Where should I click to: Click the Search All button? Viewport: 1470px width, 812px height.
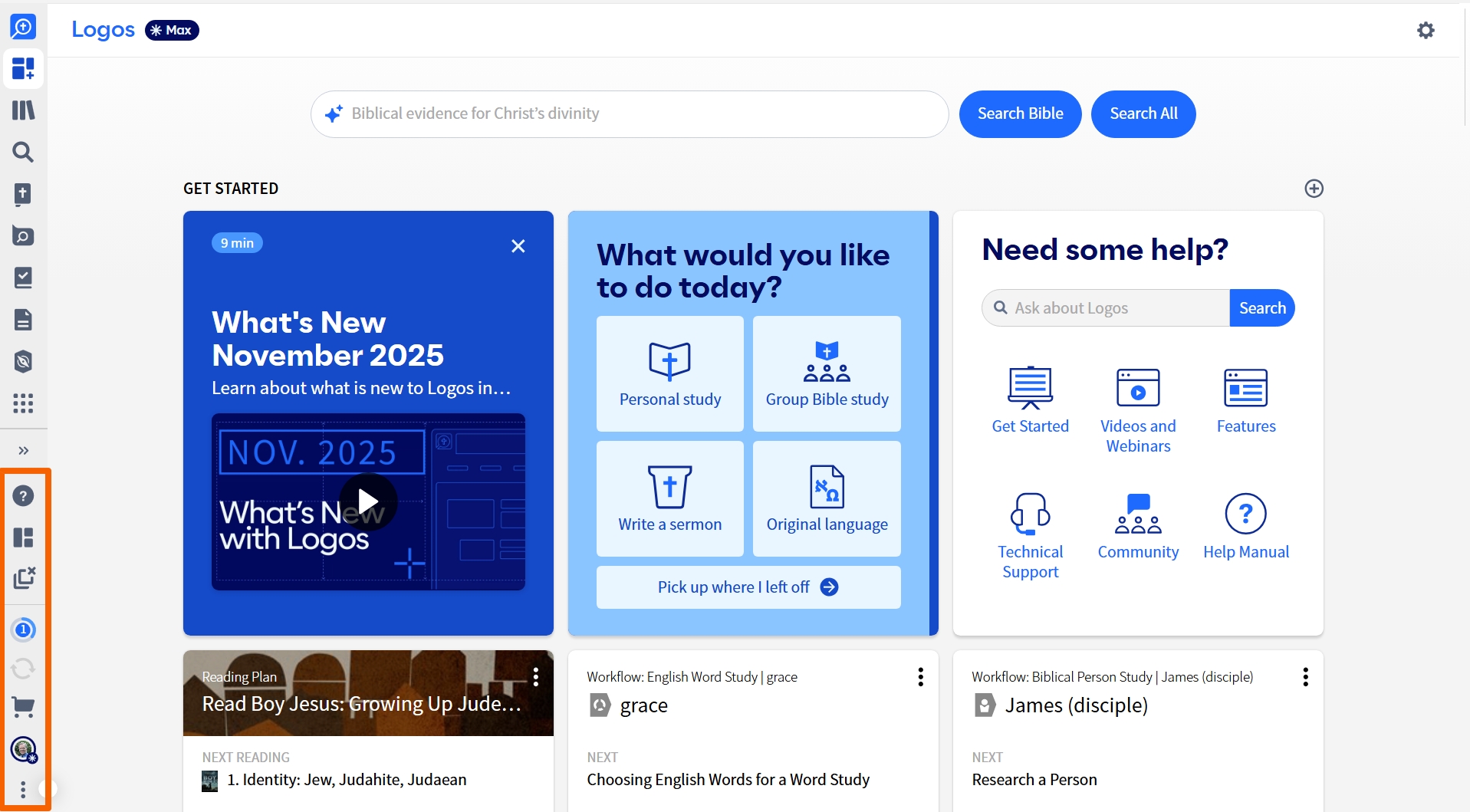coord(1143,114)
